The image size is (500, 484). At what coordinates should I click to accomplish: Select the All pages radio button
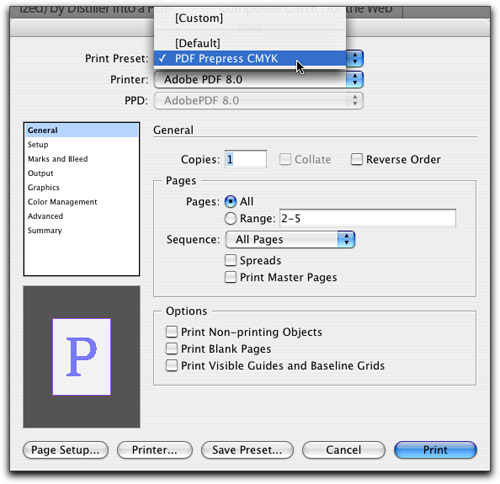[230, 201]
